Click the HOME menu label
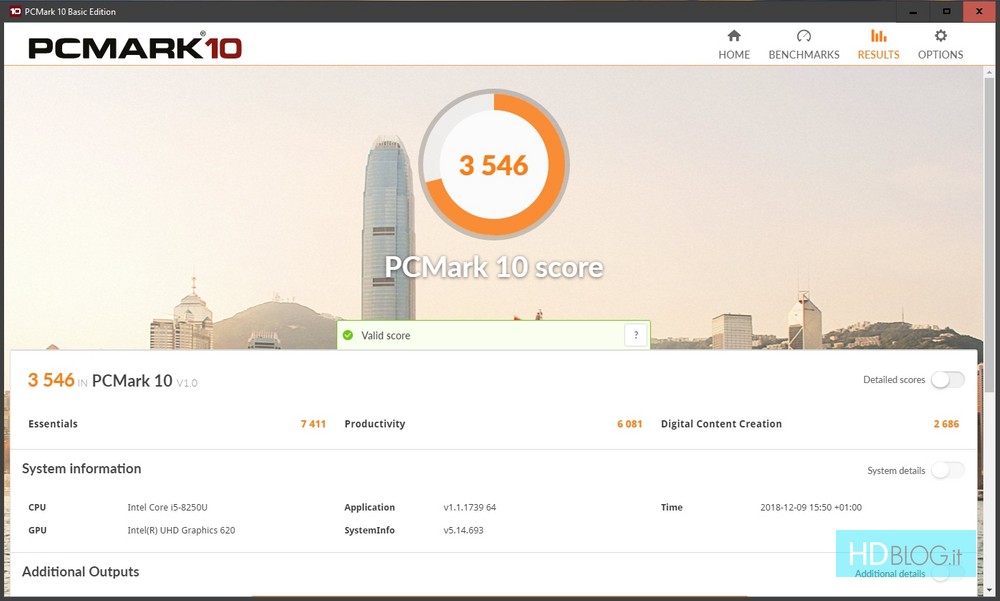This screenshot has width=1000, height=601. tap(734, 55)
